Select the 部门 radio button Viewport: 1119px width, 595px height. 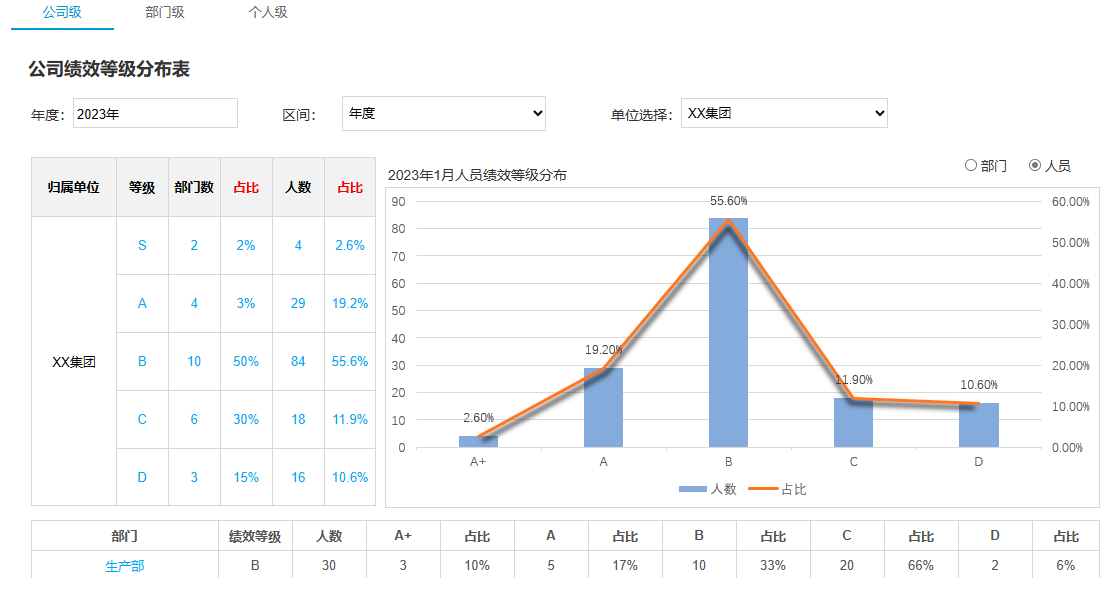click(971, 165)
